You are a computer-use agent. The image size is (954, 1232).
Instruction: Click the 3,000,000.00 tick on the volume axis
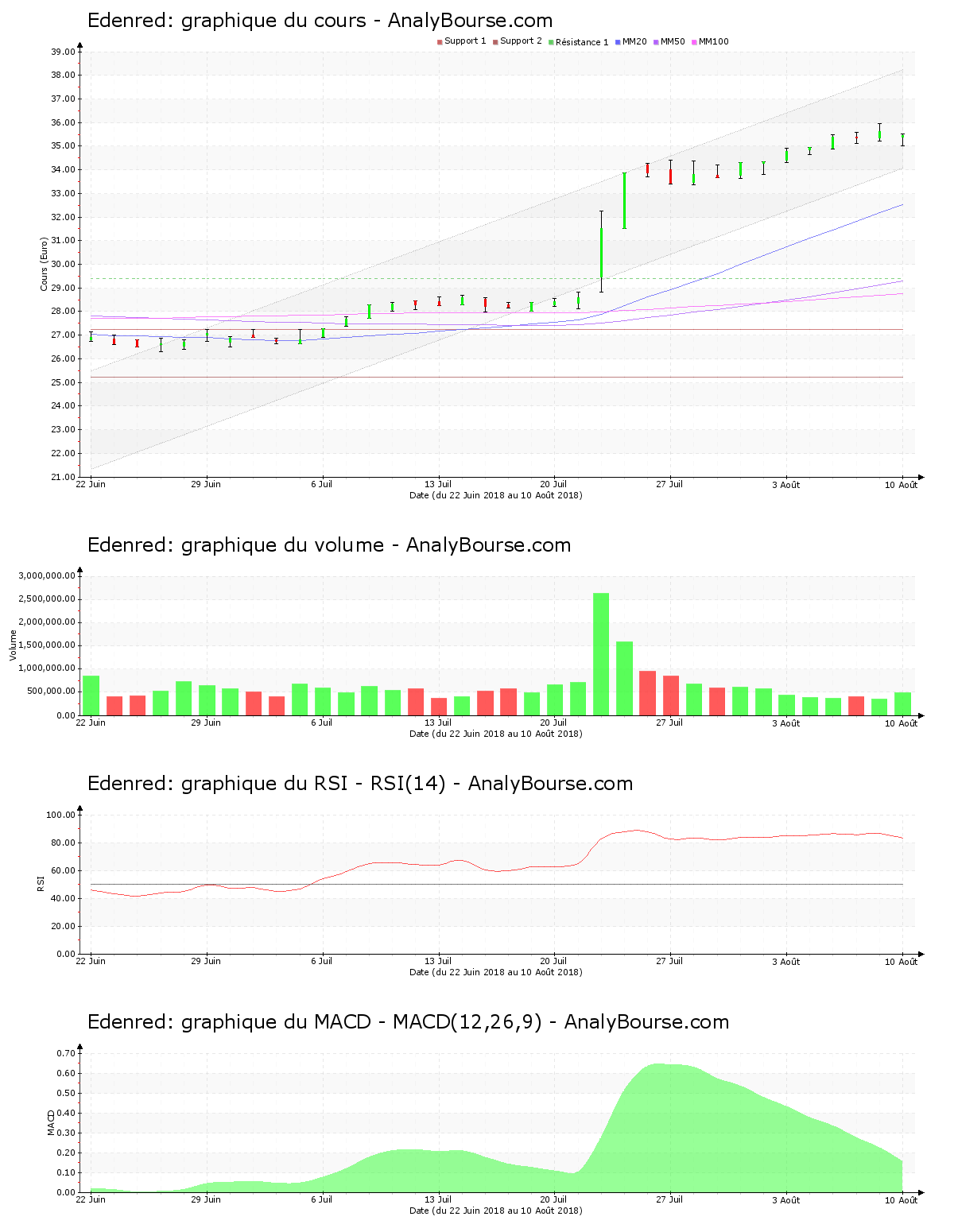click(x=47, y=575)
